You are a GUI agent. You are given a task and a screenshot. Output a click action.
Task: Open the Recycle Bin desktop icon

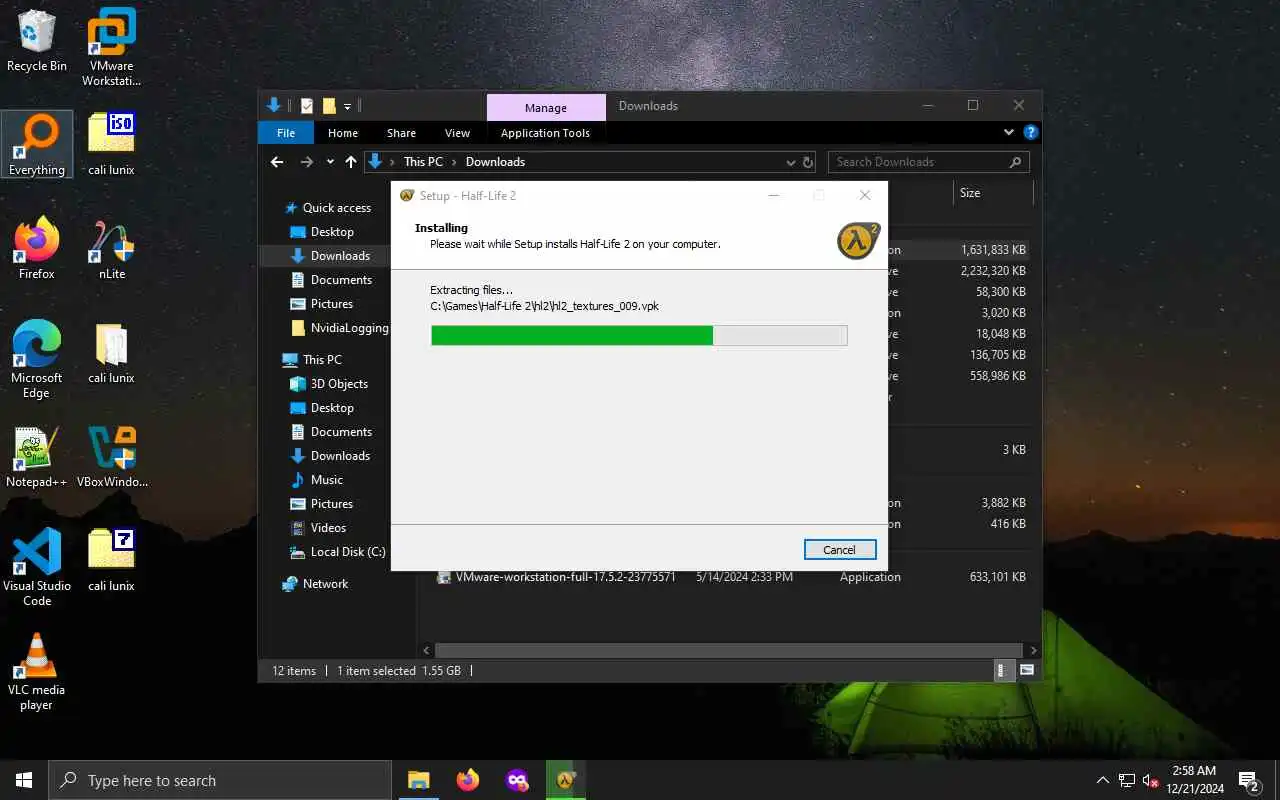37,41
